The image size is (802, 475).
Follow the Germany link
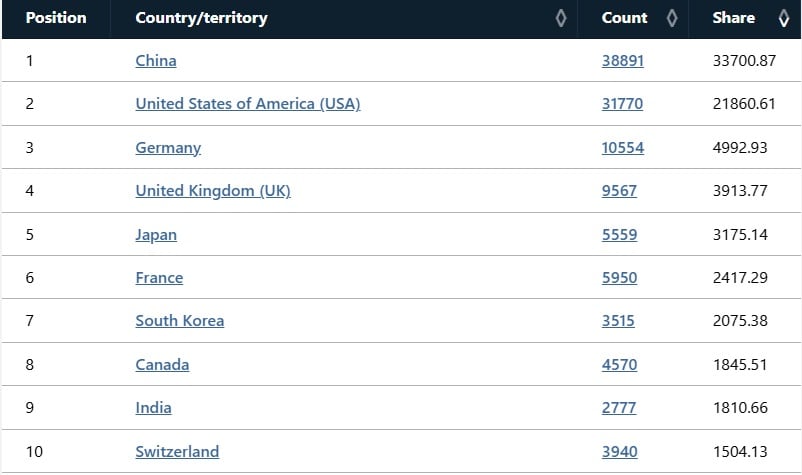[168, 148]
